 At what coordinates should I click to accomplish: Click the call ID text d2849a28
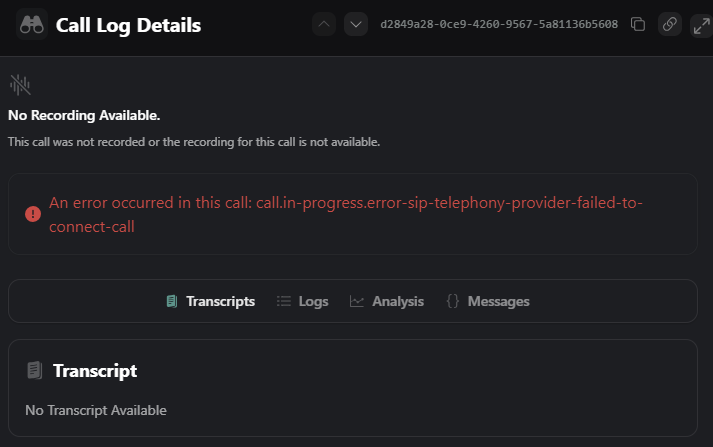point(499,24)
